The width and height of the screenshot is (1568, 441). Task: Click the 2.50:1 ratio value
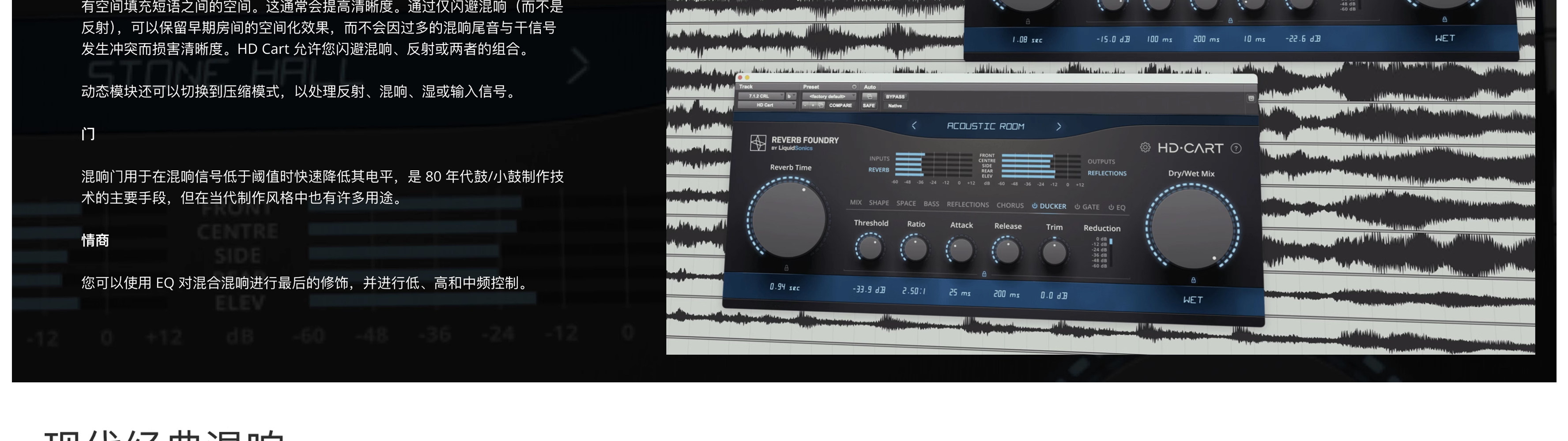[x=914, y=292]
